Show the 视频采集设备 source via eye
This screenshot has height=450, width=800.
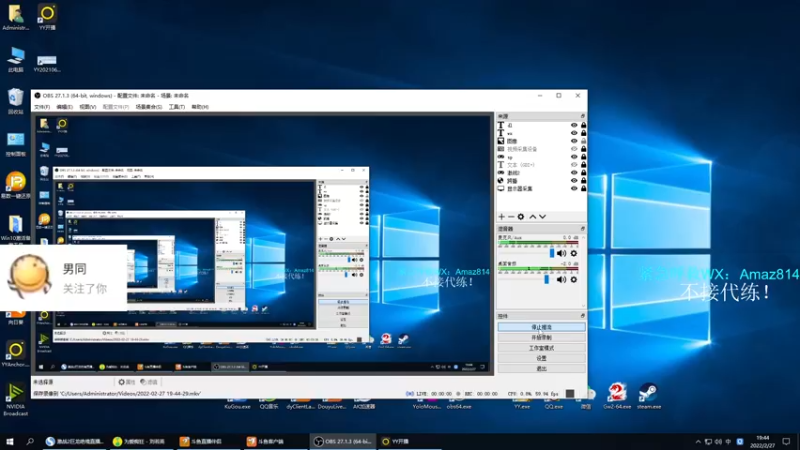click(574, 149)
